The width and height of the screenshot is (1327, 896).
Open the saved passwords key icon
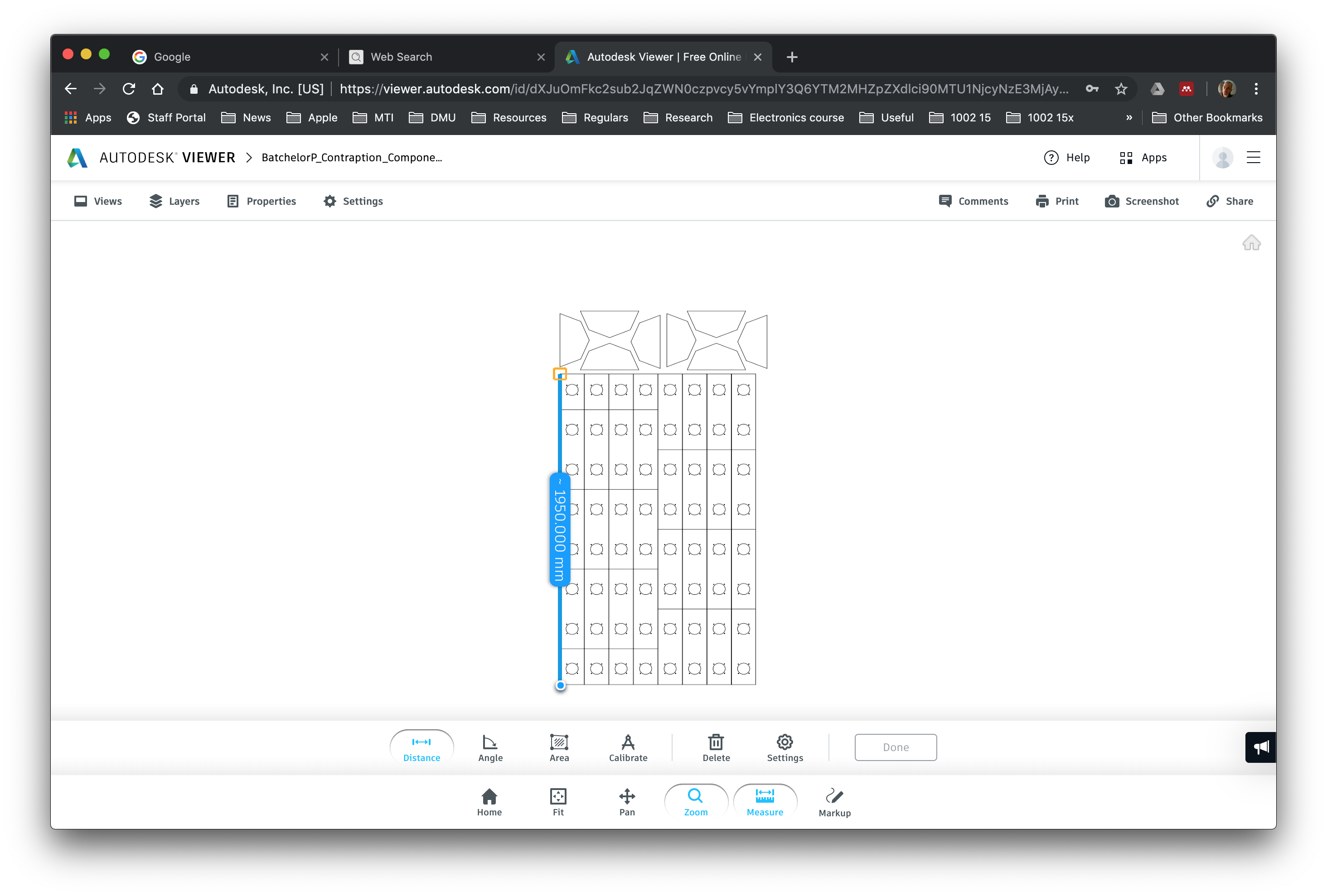click(1092, 88)
